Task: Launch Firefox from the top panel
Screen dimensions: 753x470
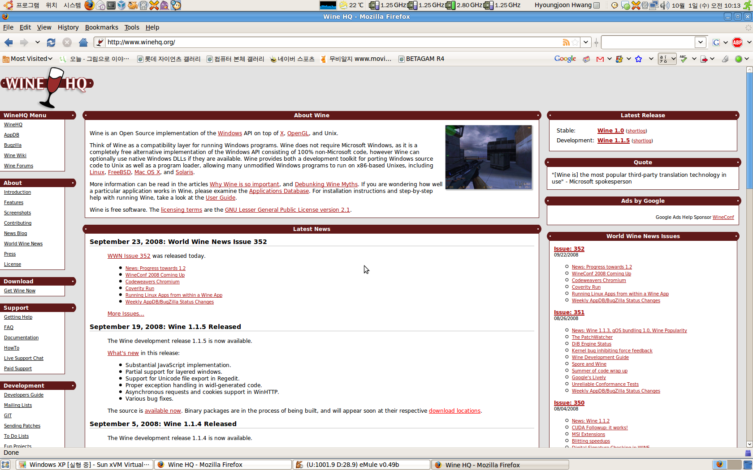Action: (89, 5)
